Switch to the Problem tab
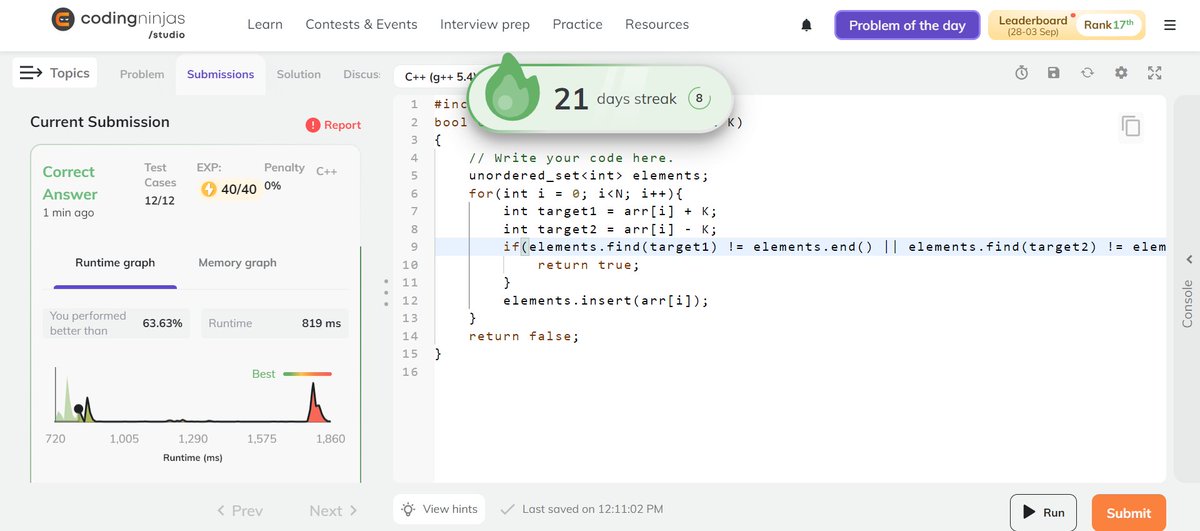Image resolution: width=1200 pixels, height=531 pixels. (142, 74)
